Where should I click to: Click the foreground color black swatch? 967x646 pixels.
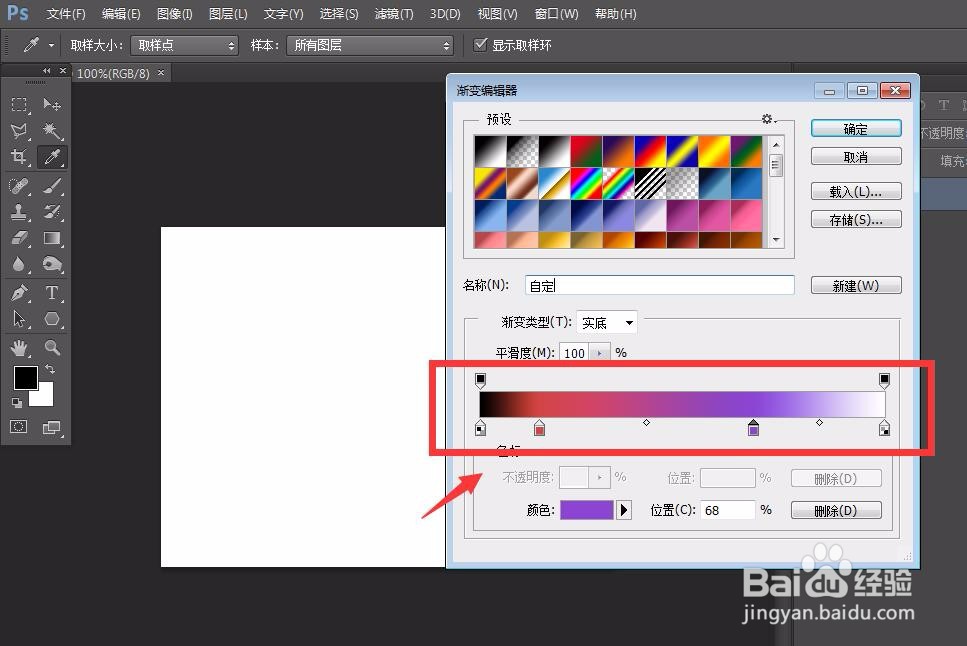(x=25, y=377)
